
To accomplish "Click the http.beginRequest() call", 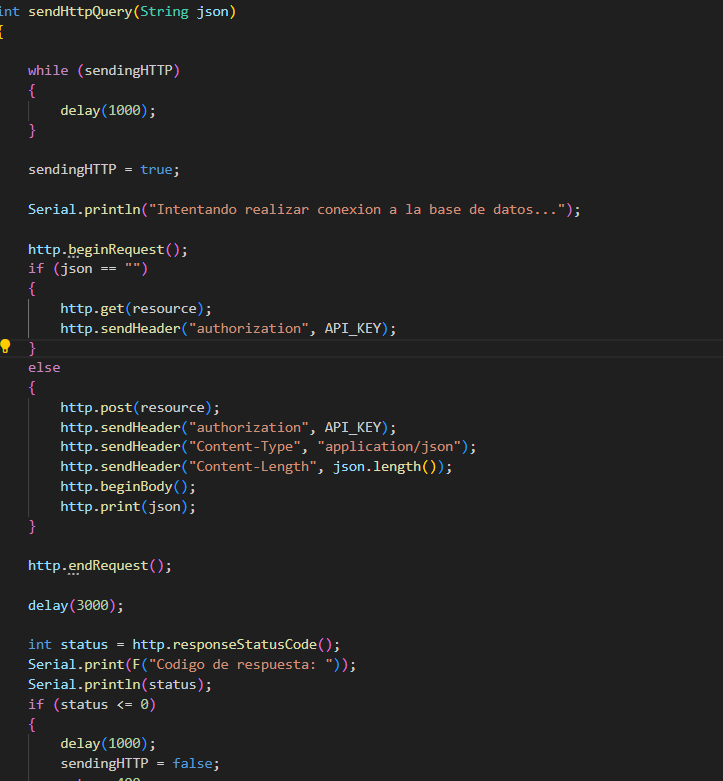I will tap(107, 249).
